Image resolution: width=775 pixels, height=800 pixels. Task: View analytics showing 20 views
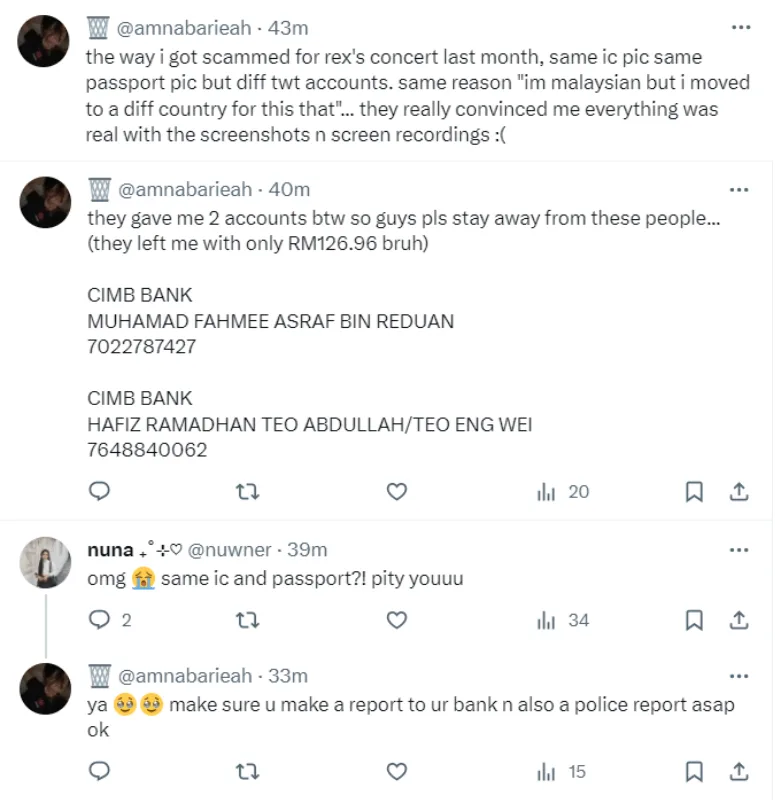[564, 491]
